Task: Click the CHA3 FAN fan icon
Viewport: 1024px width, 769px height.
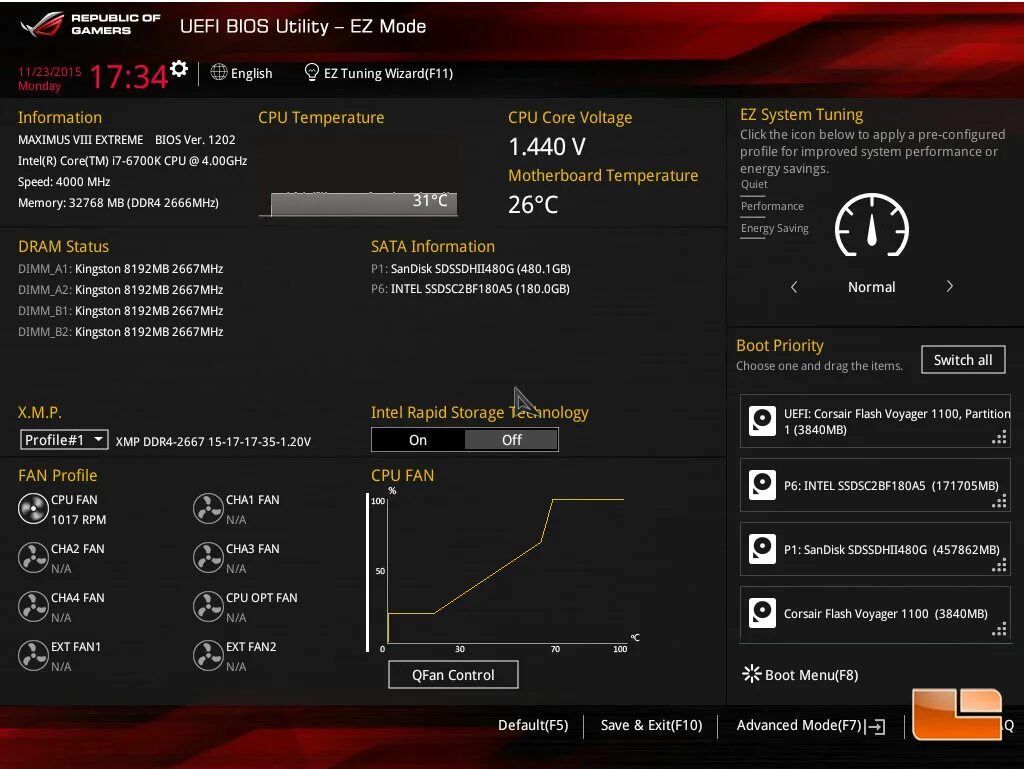Action: click(208, 558)
